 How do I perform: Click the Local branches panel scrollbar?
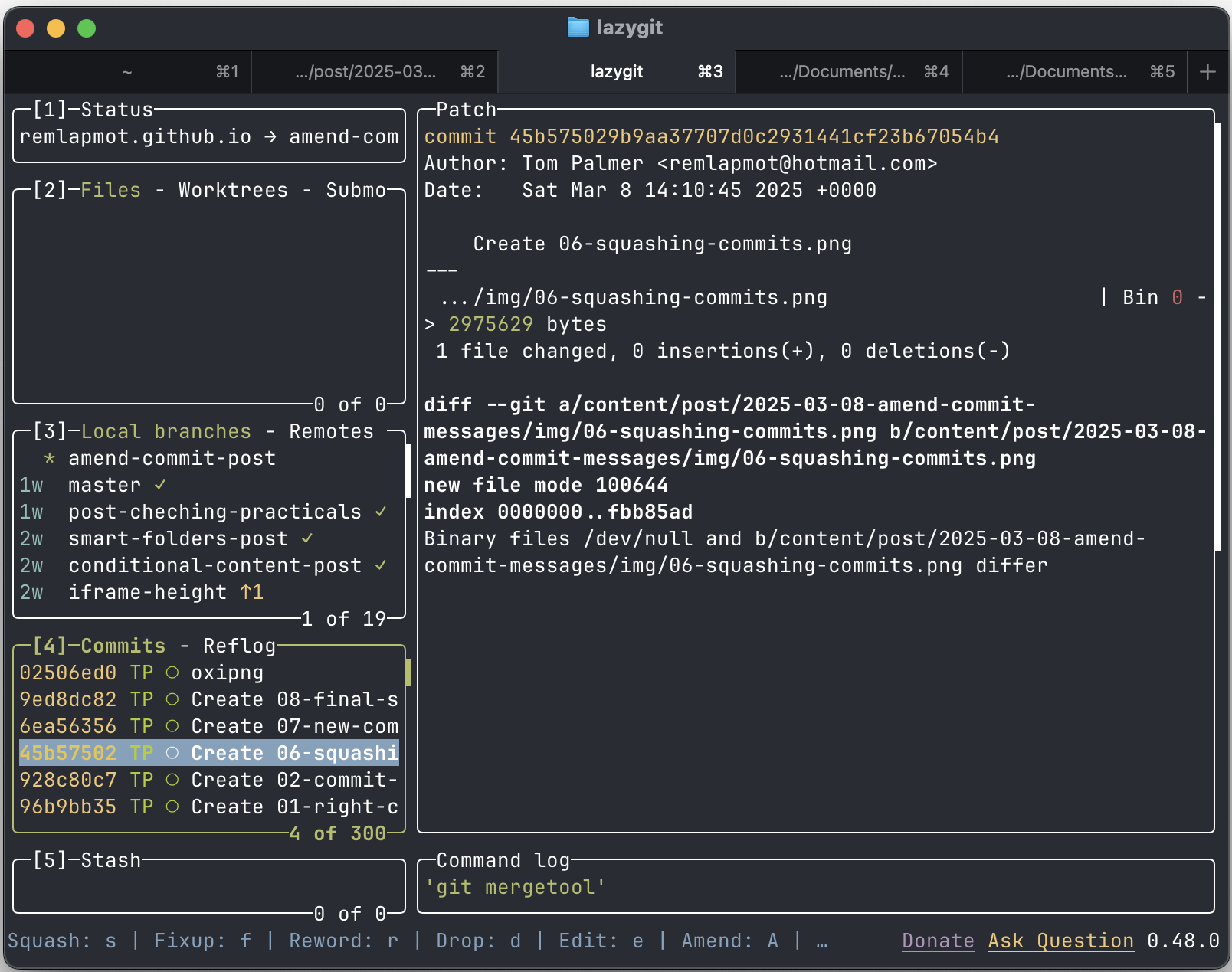coord(408,471)
